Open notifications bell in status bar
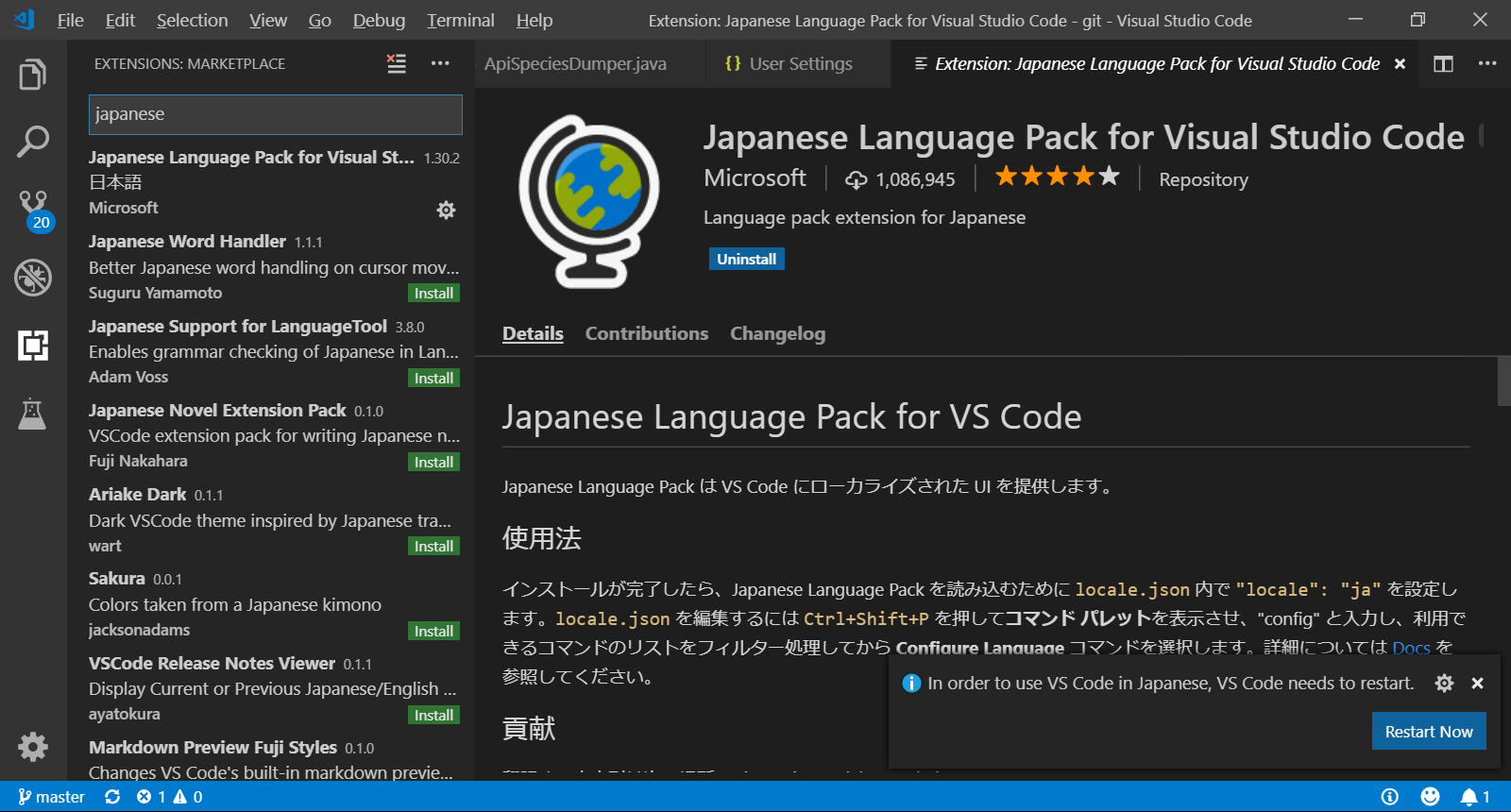 pos(1475,797)
